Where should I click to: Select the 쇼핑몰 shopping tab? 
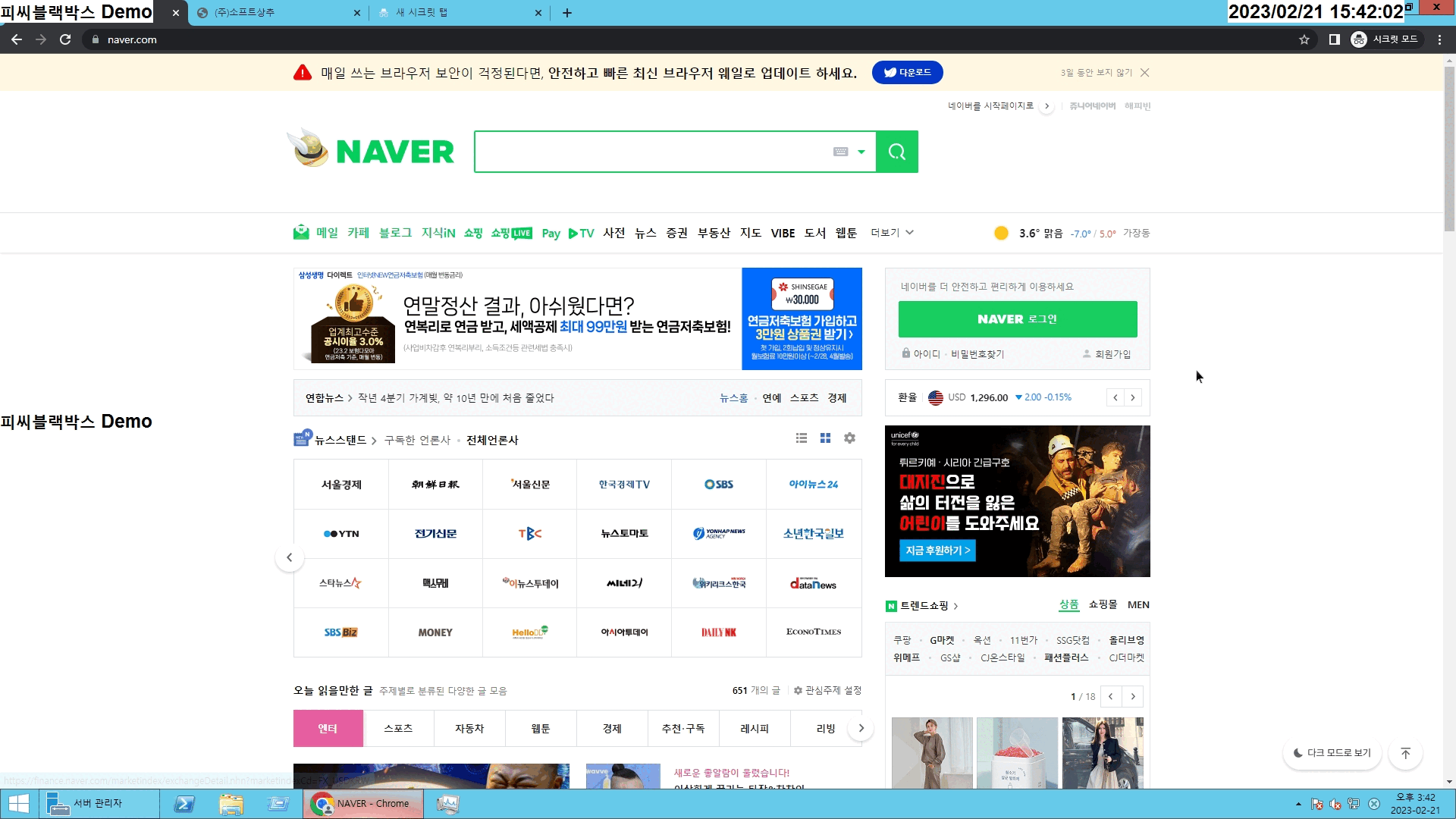pyautogui.click(x=1103, y=604)
